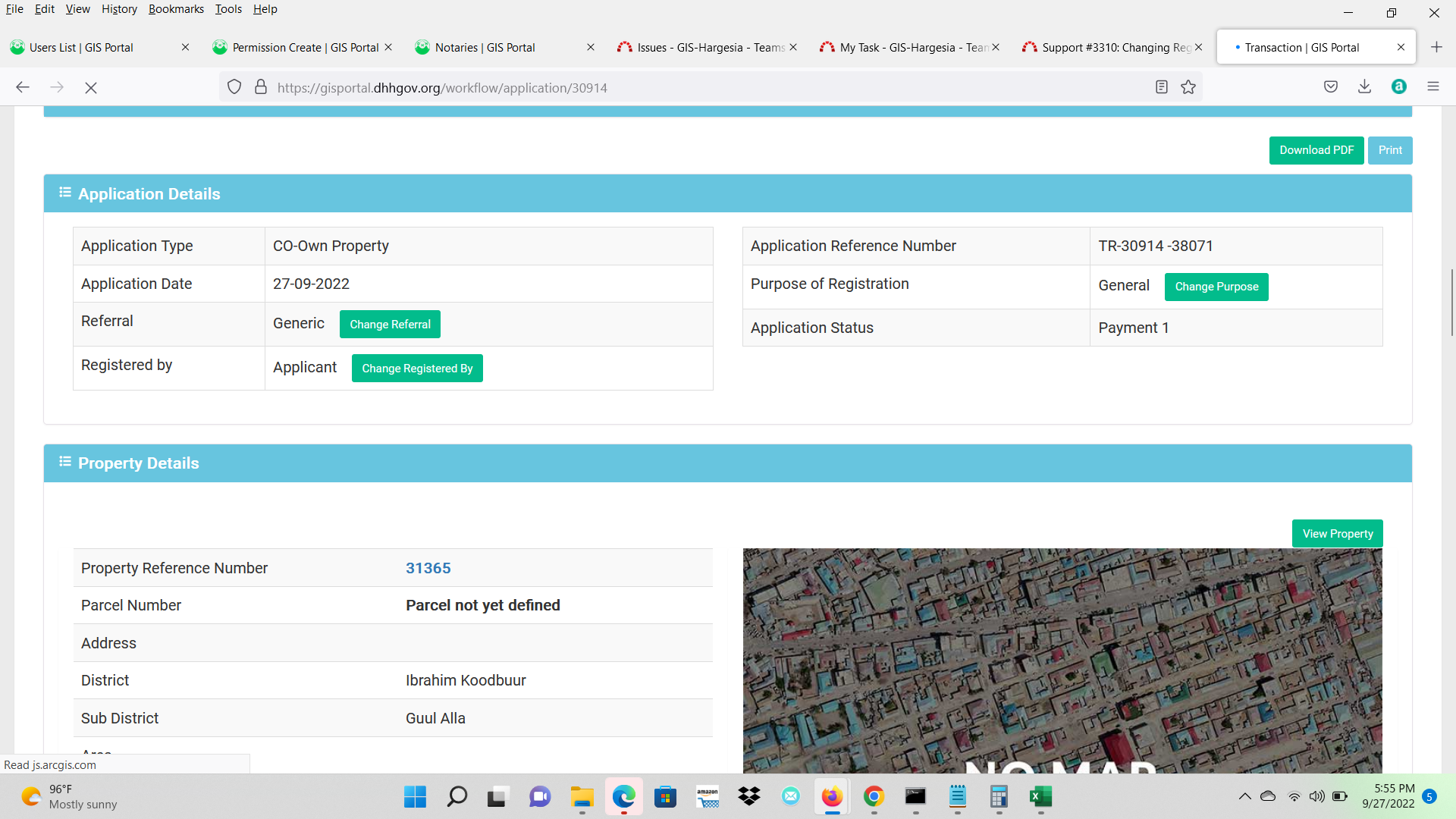Click Change Purpose button
The image size is (1456, 819).
coord(1216,287)
